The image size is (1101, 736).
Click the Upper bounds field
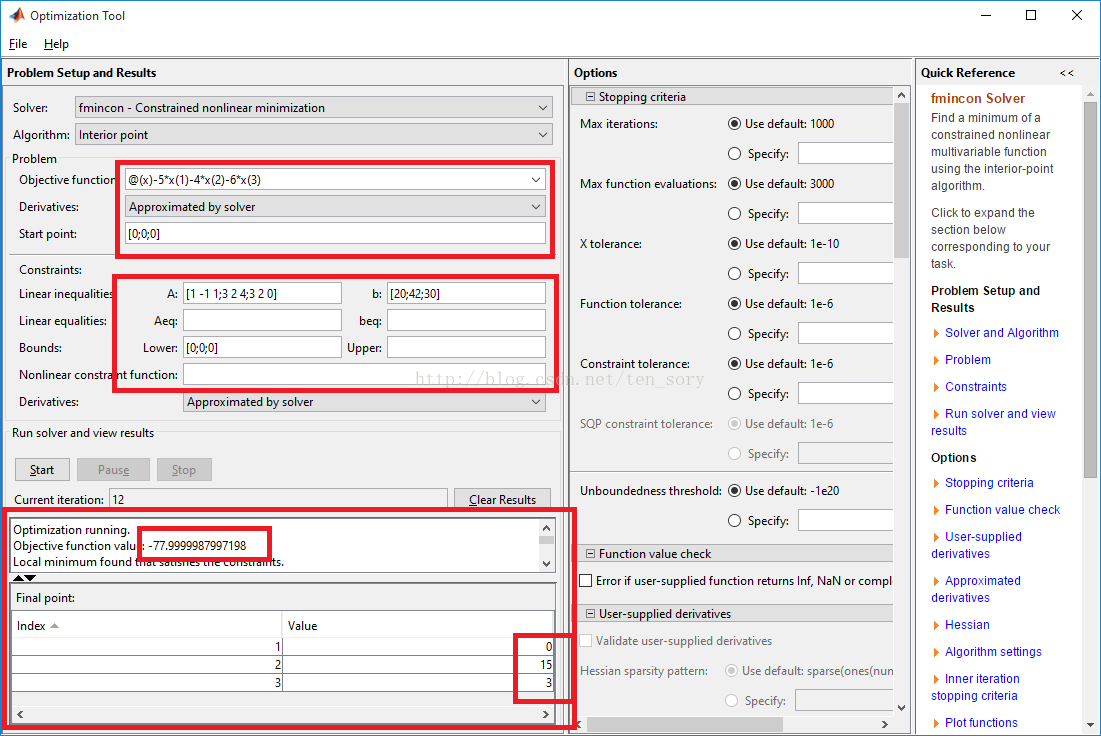point(466,347)
